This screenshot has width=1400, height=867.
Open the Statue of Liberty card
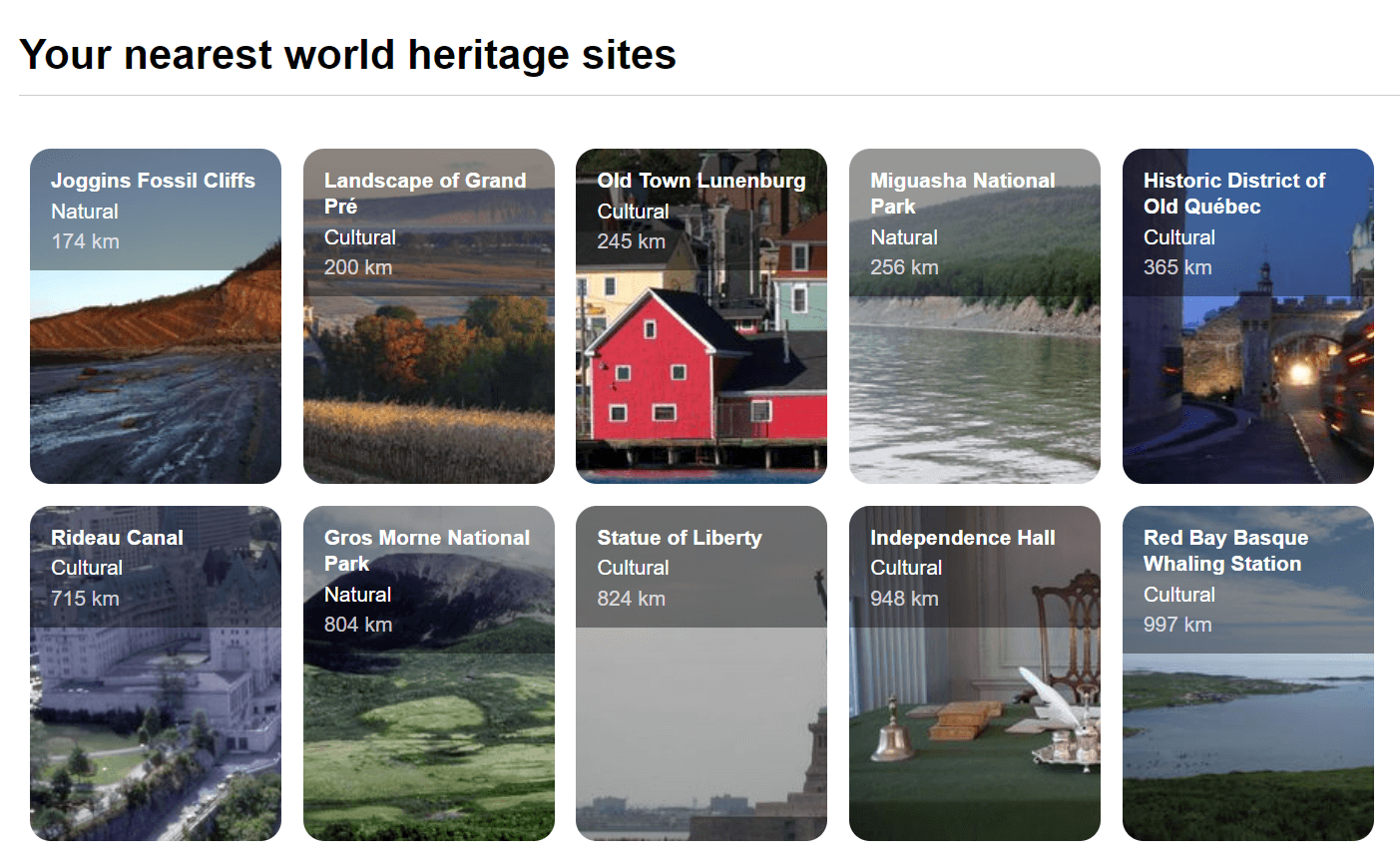coord(700,671)
